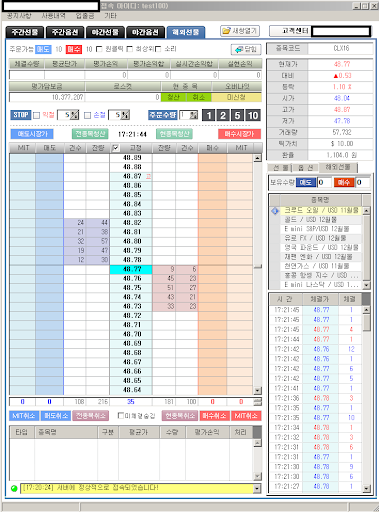Open the 공지사항 menu

pos(19,16)
